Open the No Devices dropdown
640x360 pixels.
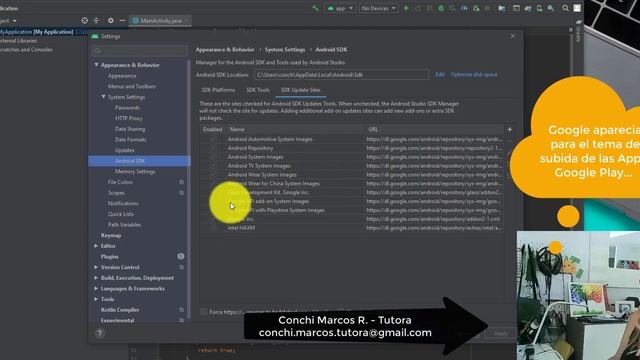point(378,8)
